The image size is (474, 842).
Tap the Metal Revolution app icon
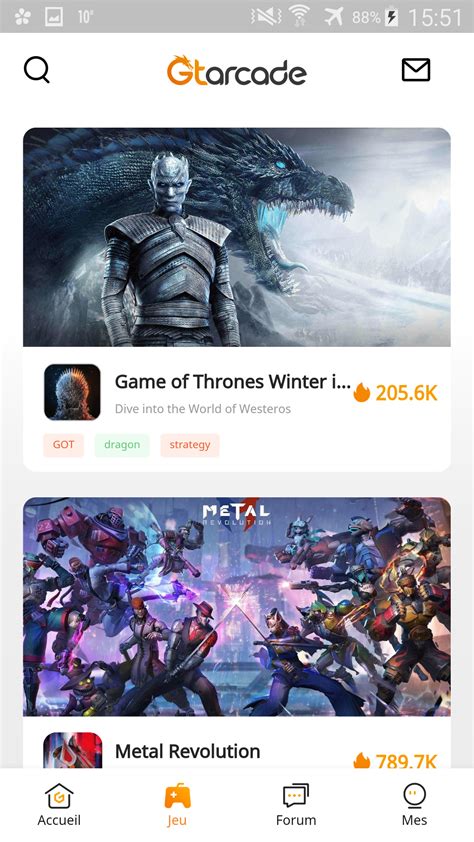72,750
